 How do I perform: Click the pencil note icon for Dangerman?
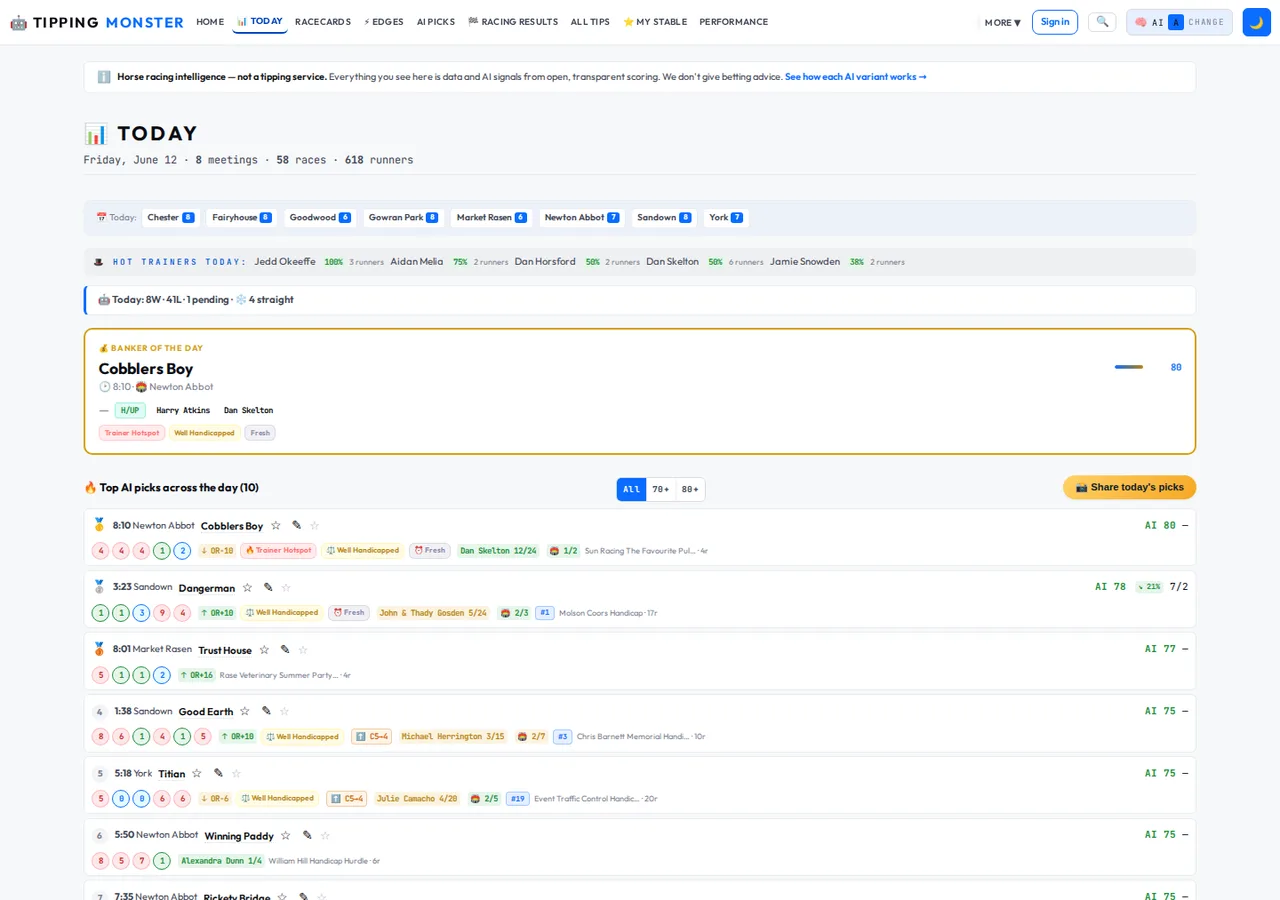(x=268, y=587)
